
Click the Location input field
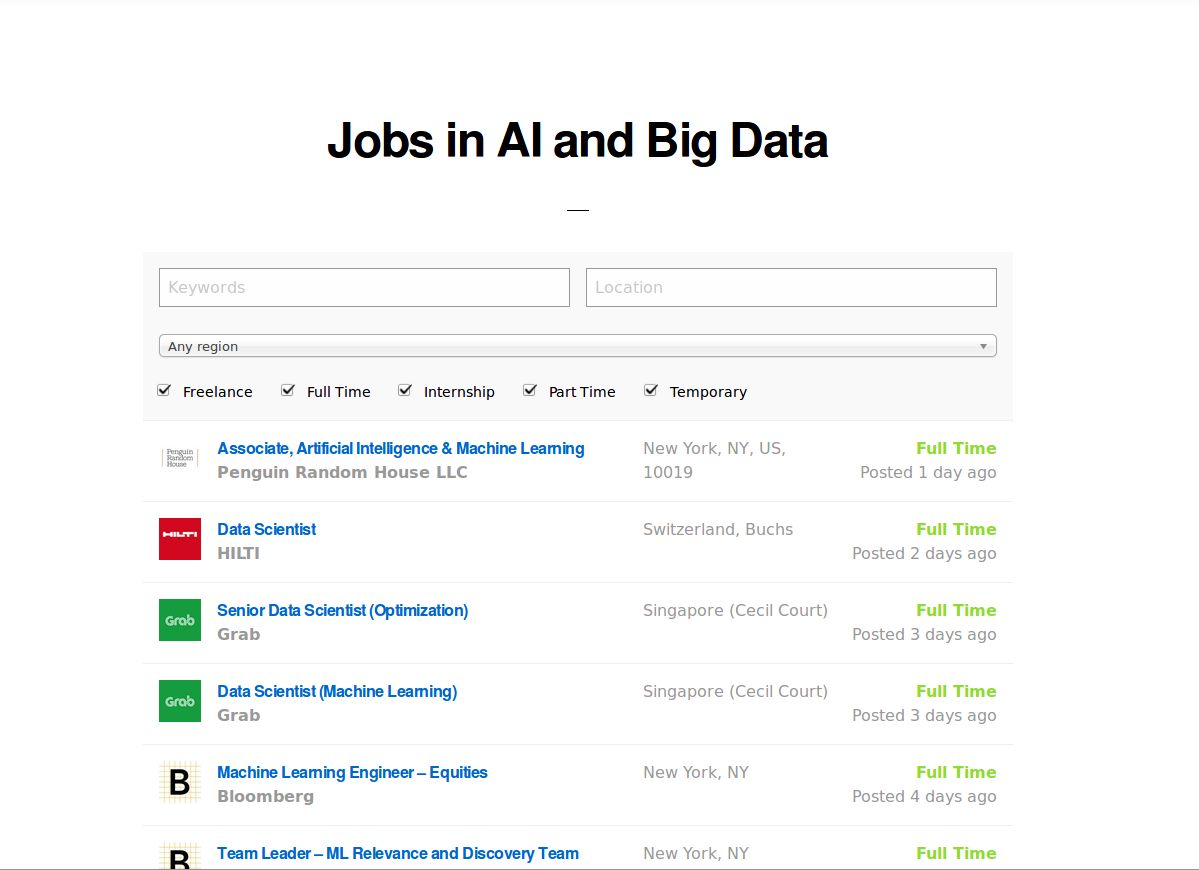click(790, 287)
